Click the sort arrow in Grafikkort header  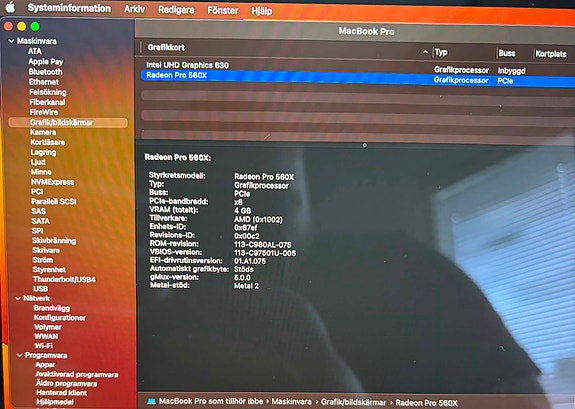click(x=425, y=52)
